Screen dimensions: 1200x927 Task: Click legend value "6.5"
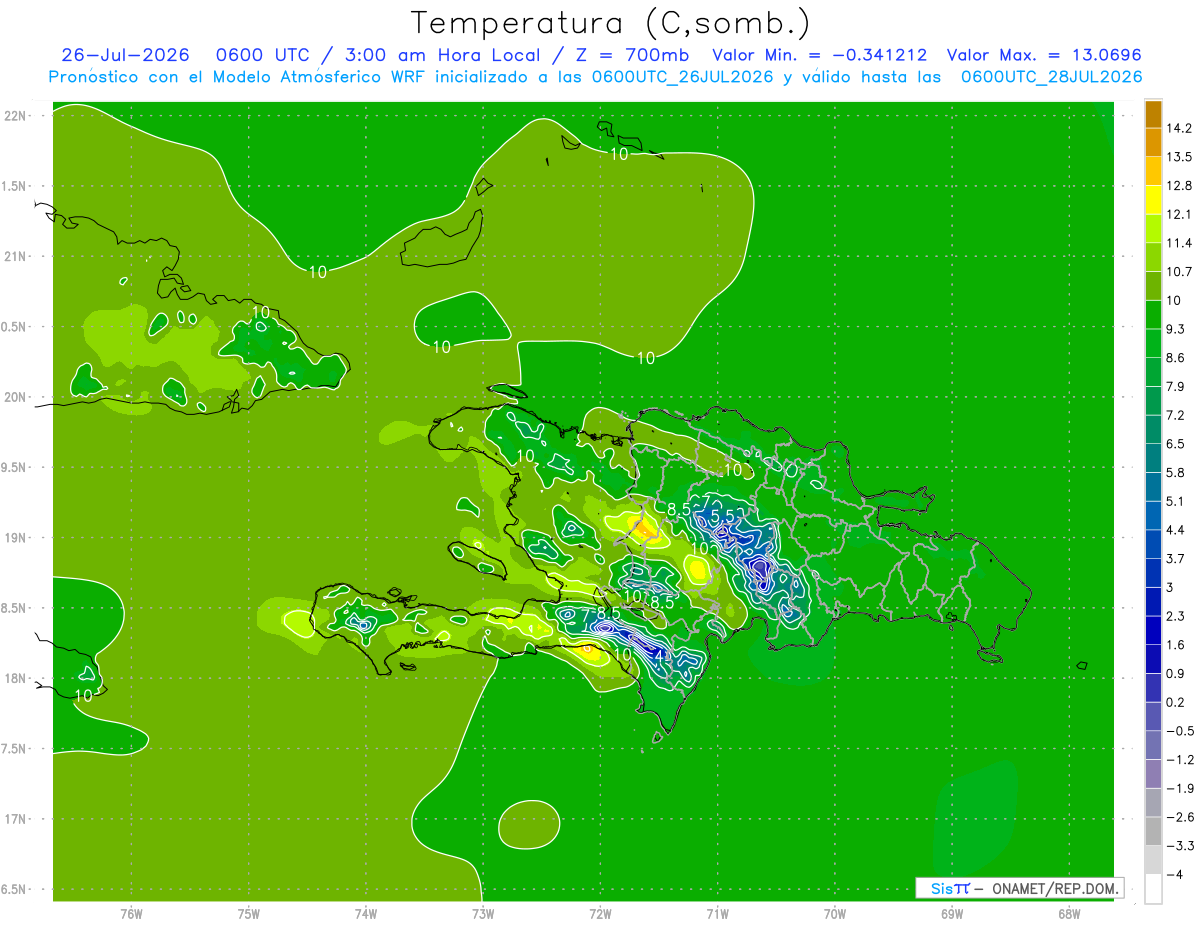[1175, 444]
